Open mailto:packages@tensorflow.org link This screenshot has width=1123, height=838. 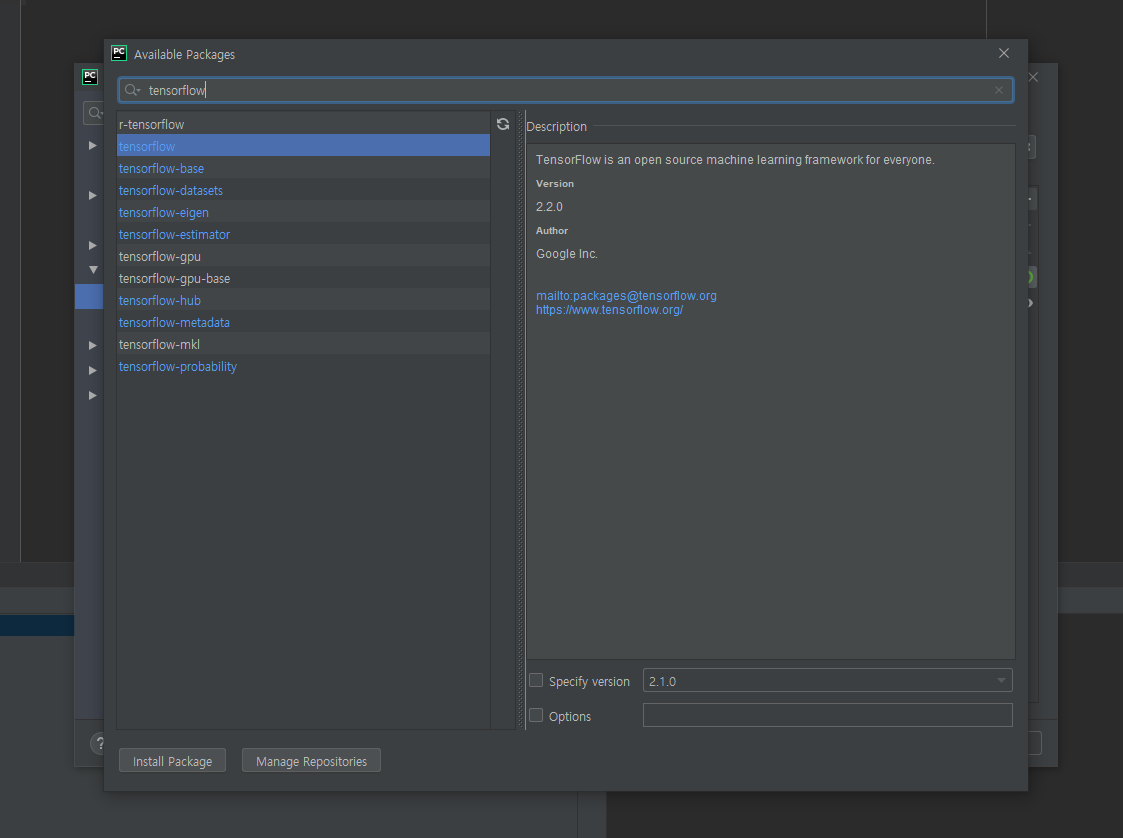pos(626,296)
